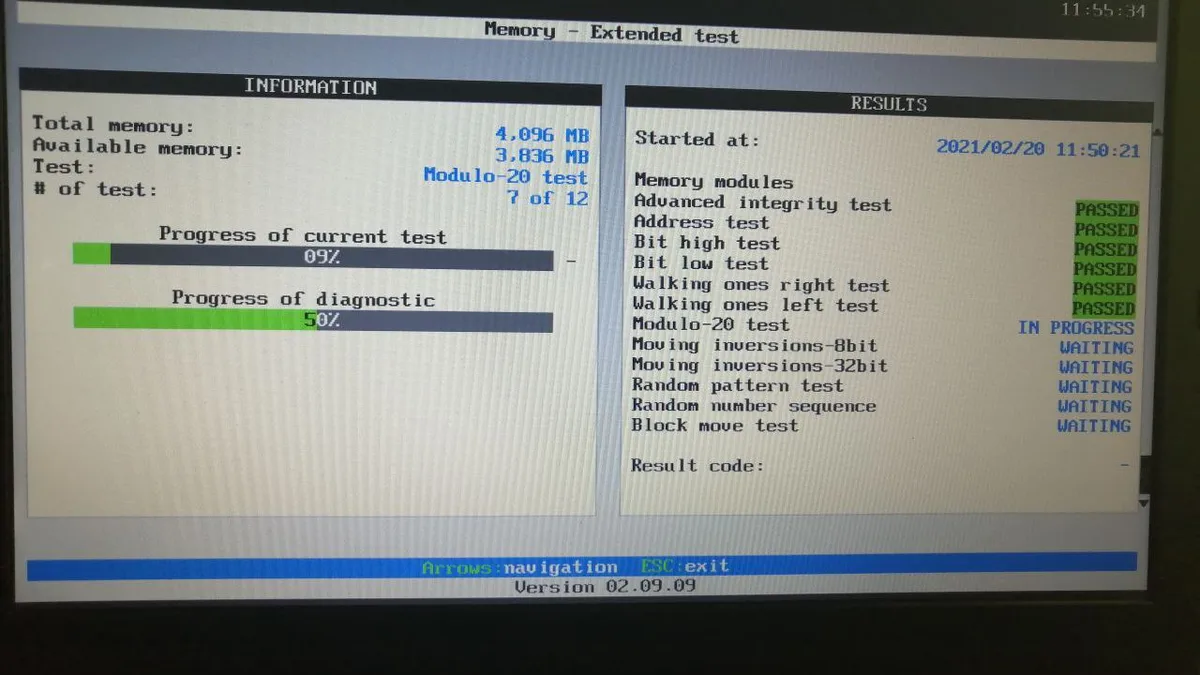Click the RESULTS panel header
Image resolution: width=1200 pixels, height=675 pixels.
(889, 104)
